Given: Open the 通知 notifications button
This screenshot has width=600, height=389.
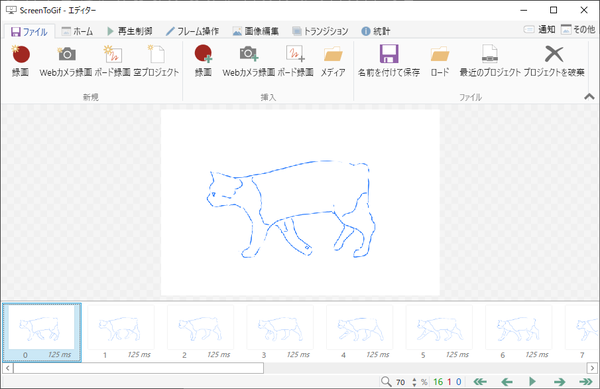Looking at the screenshot, I should tap(539, 29).
